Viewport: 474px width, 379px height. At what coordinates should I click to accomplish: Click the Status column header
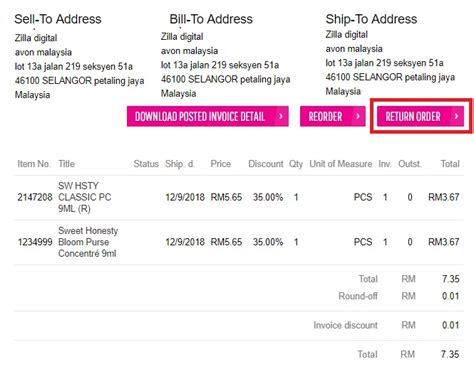146,164
